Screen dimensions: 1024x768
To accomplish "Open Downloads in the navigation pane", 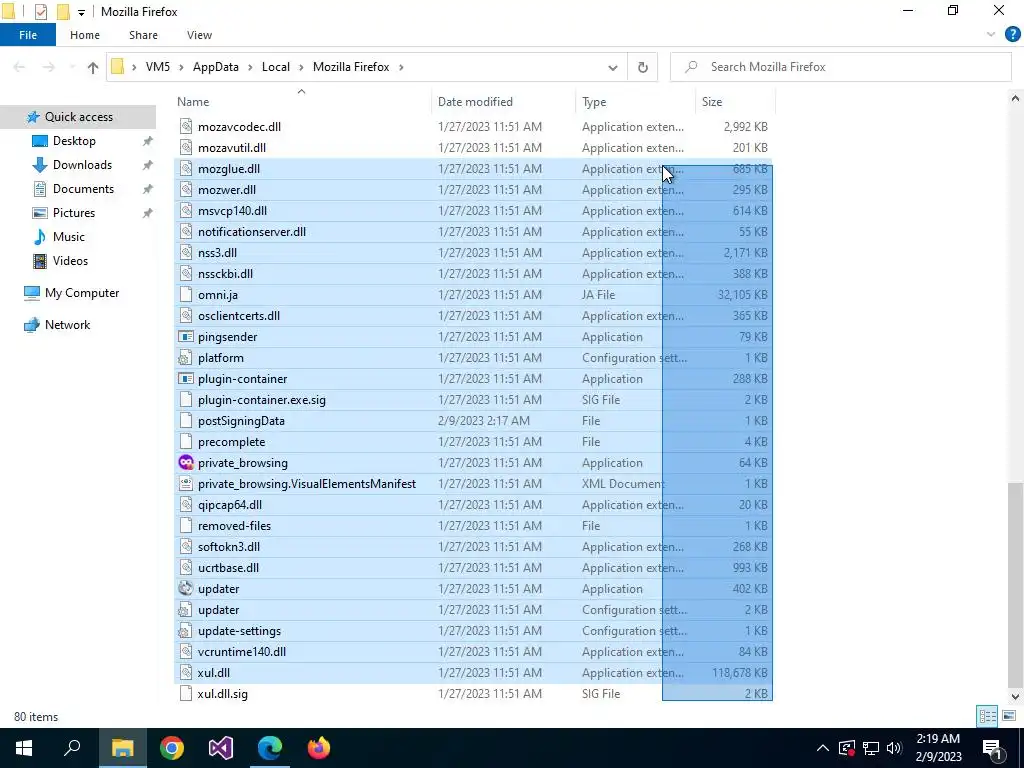I will coord(82,165).
